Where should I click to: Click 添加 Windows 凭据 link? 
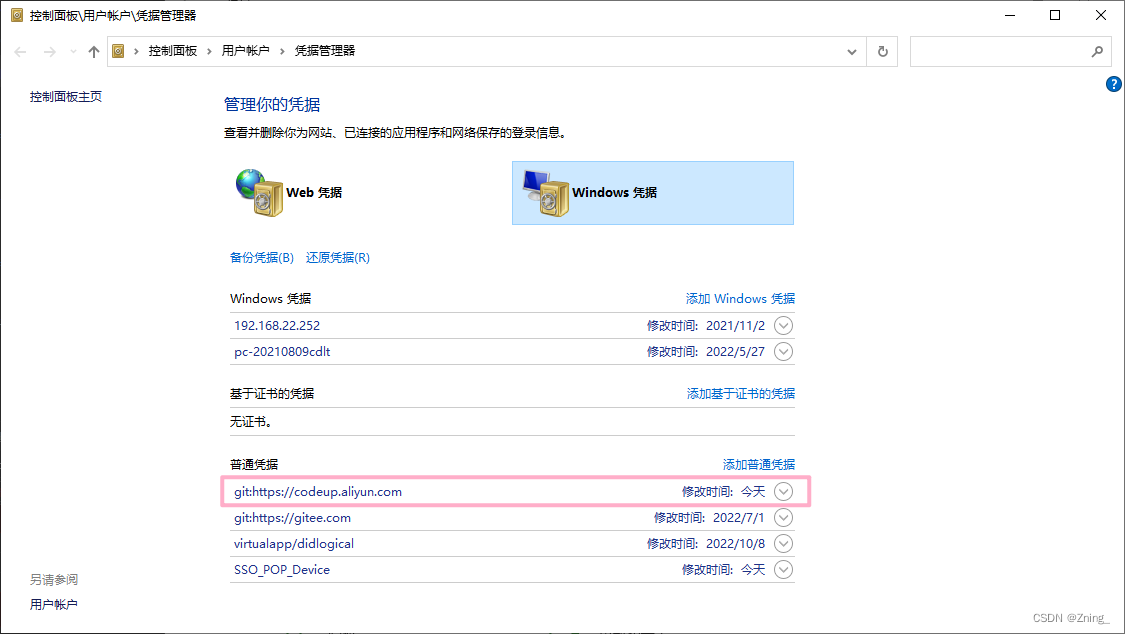point(740,298)
